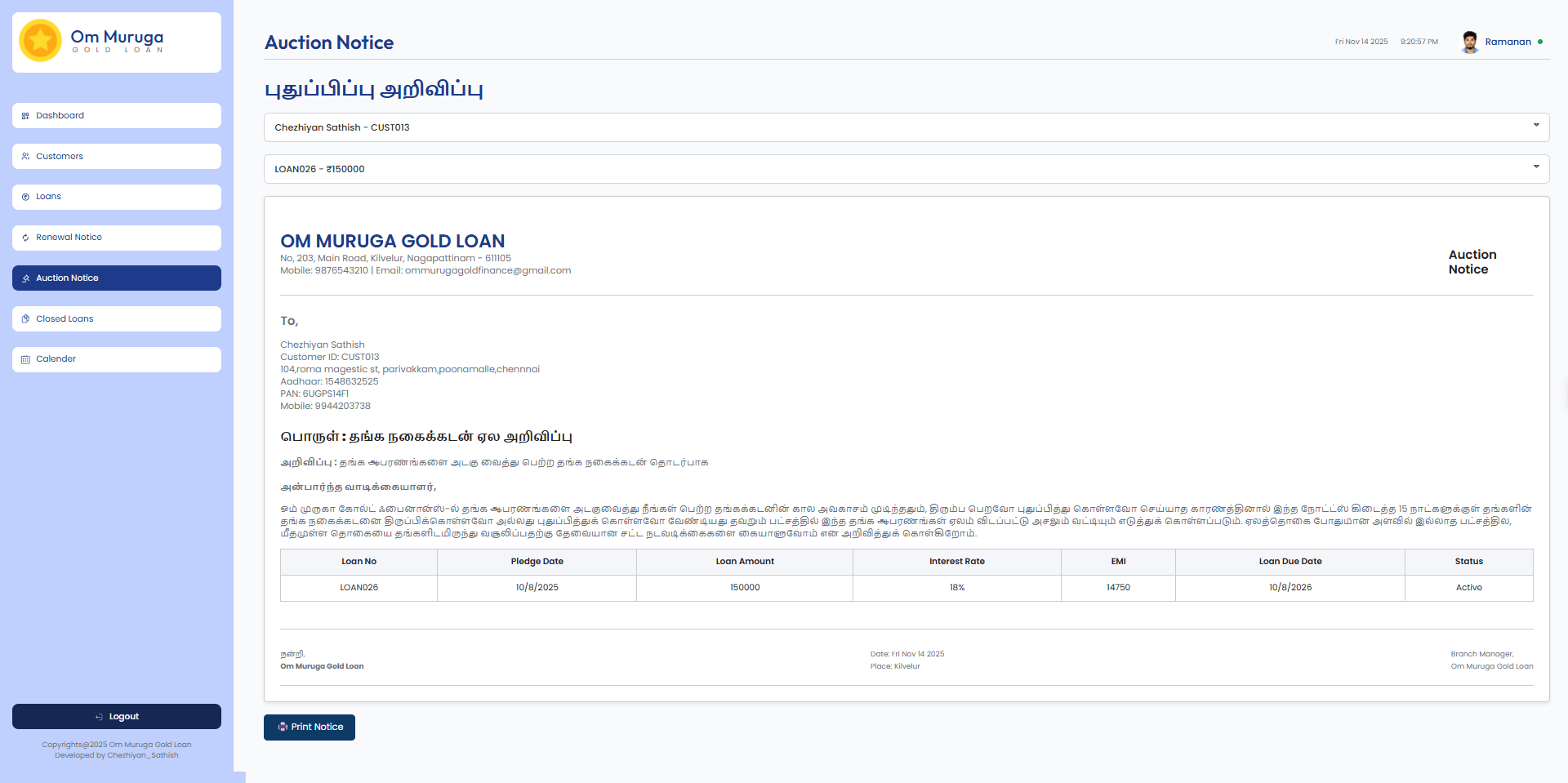Open the loan dropdown showing LOAN026

point(898,169)
